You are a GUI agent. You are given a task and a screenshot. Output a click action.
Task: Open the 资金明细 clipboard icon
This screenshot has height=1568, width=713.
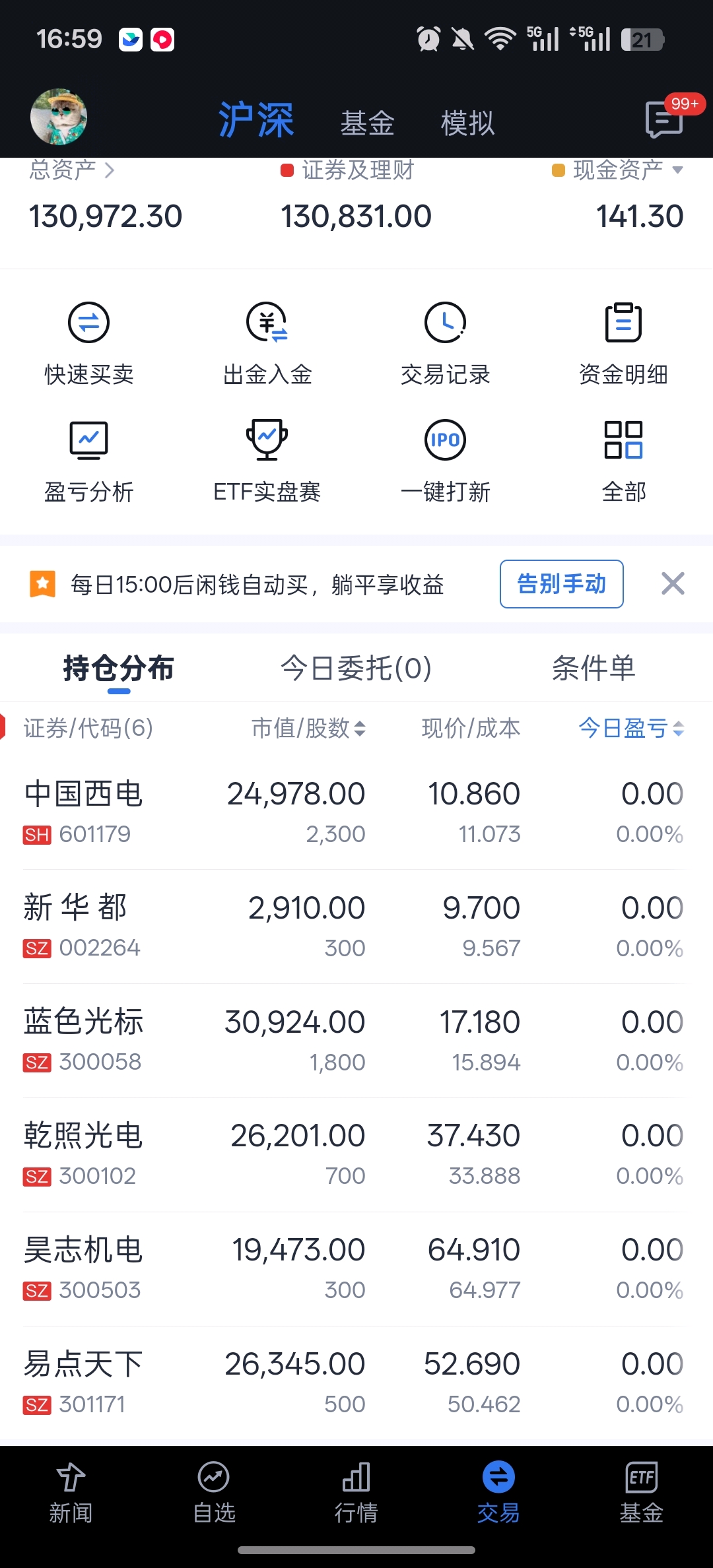tap(624, 323)
